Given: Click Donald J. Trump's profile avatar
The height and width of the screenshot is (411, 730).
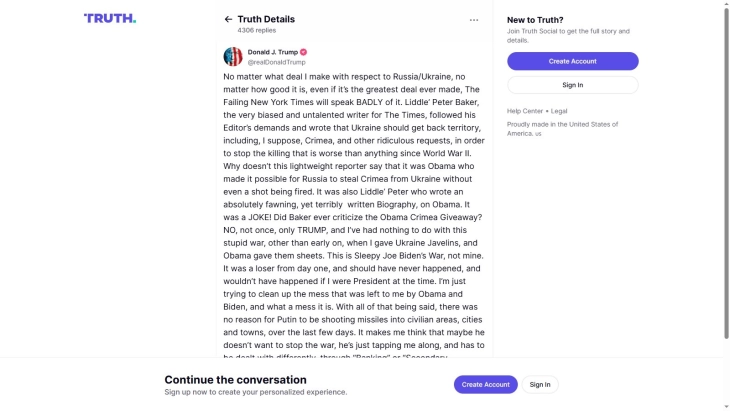Looking at the screenshot, I should click(x=233, y=56).
